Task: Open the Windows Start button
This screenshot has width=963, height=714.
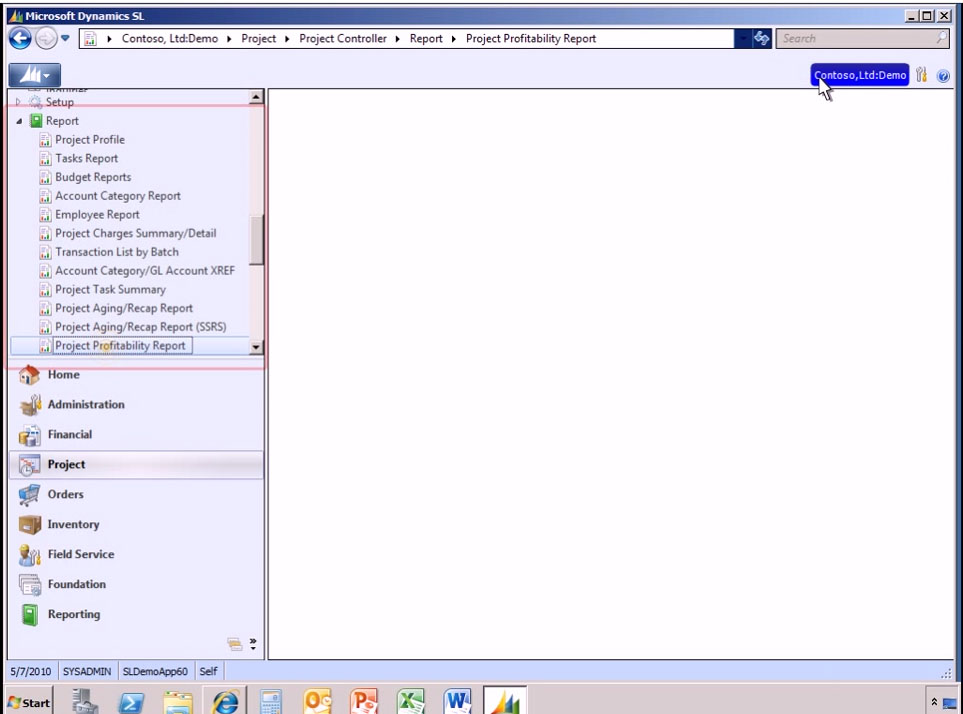Action: (x=29, y=702)
